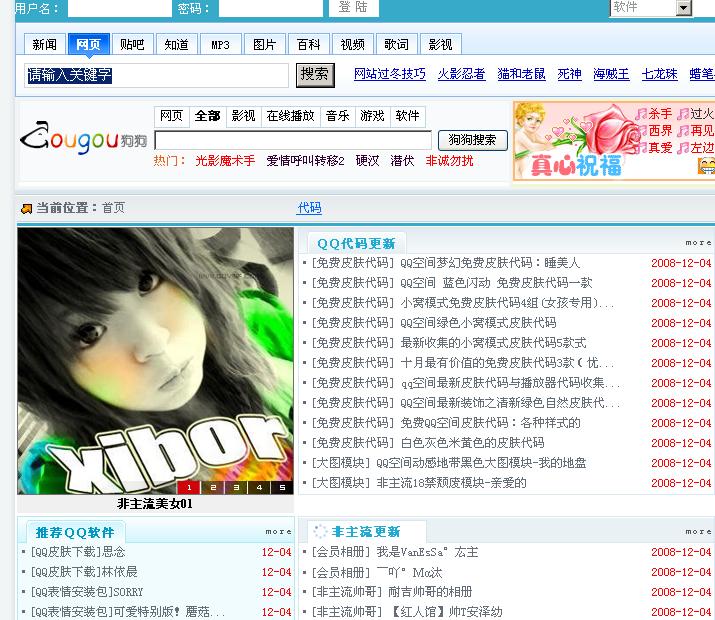
Task: Click the Gougou search text box
Action: [x=293, y=140]
